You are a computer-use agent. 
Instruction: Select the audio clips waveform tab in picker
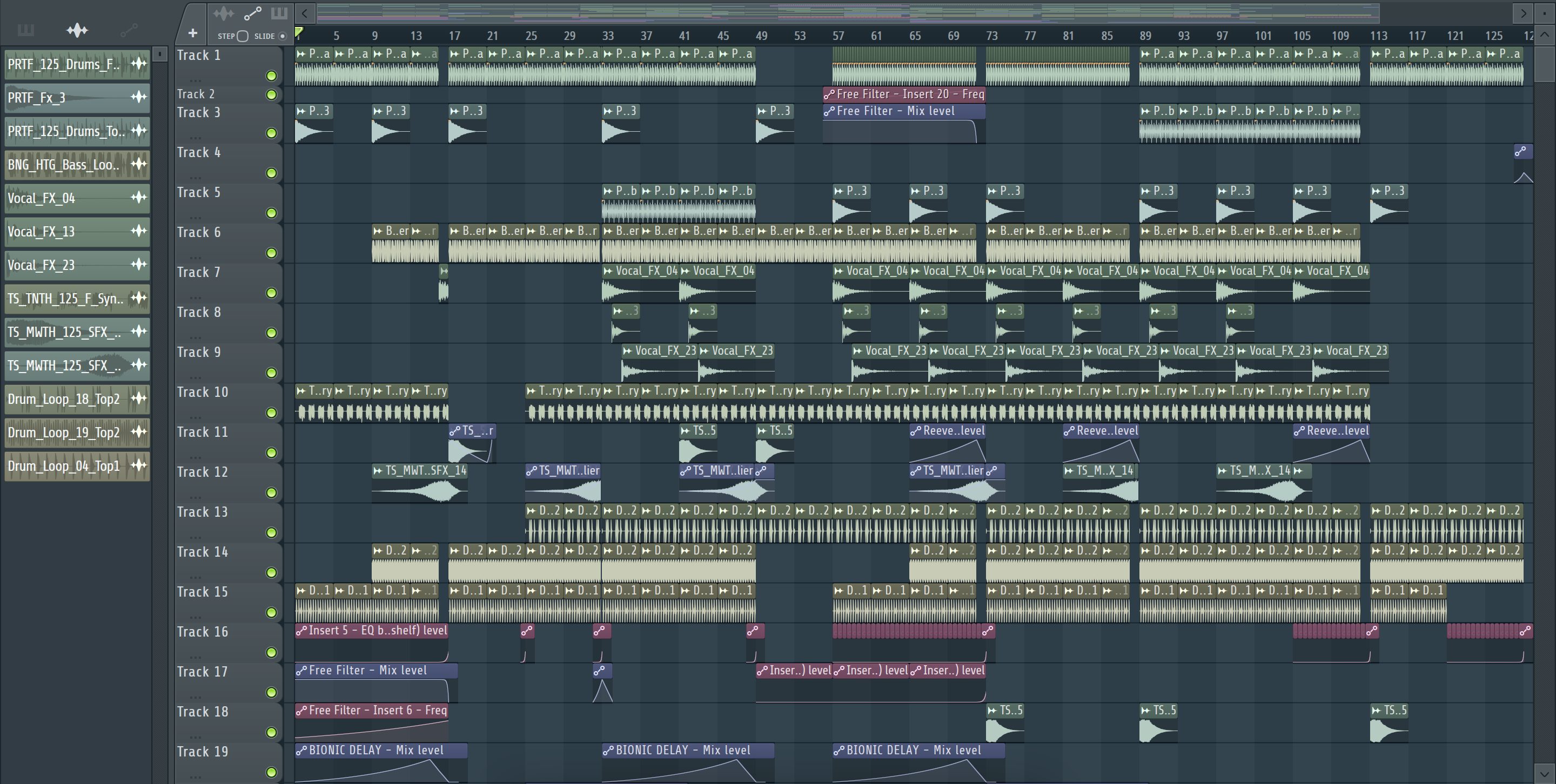[77, 30]
